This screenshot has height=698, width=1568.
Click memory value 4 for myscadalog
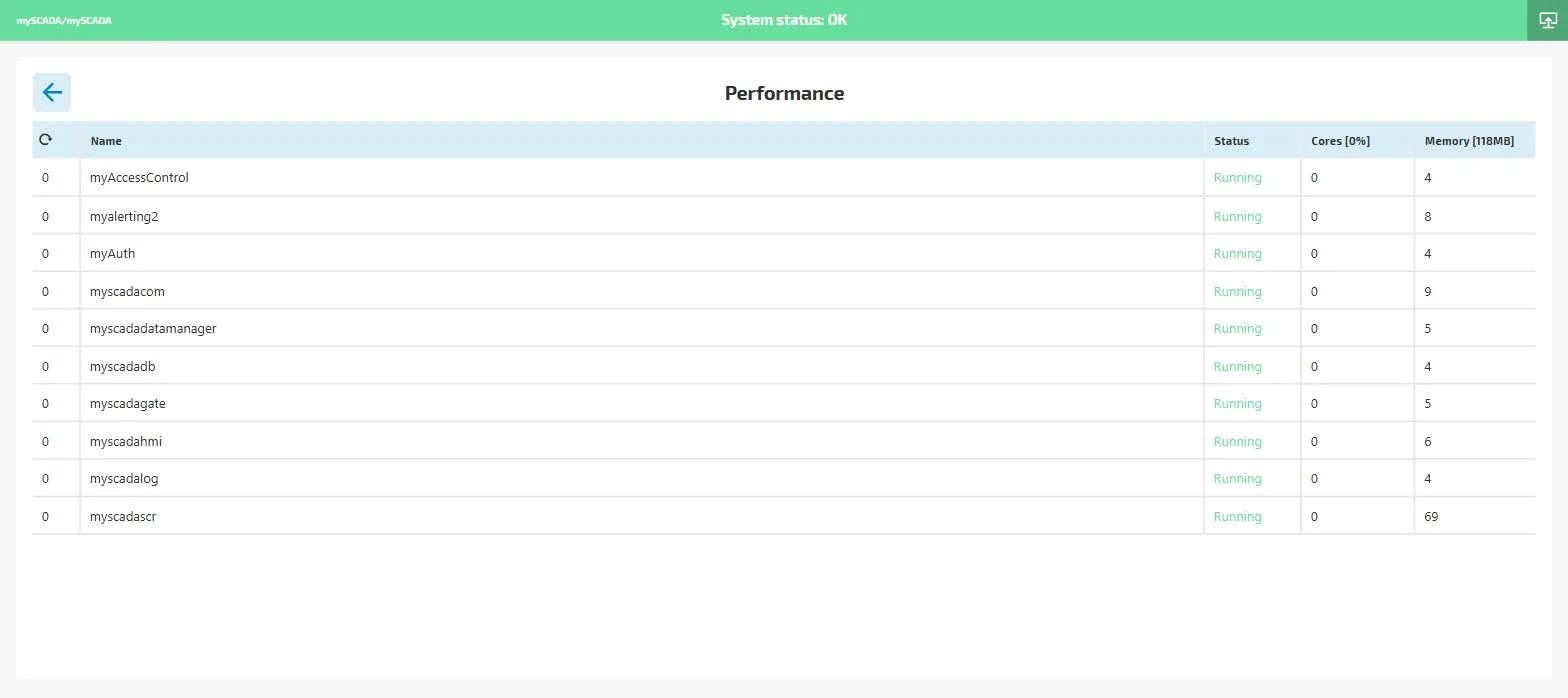point(1428,479)
